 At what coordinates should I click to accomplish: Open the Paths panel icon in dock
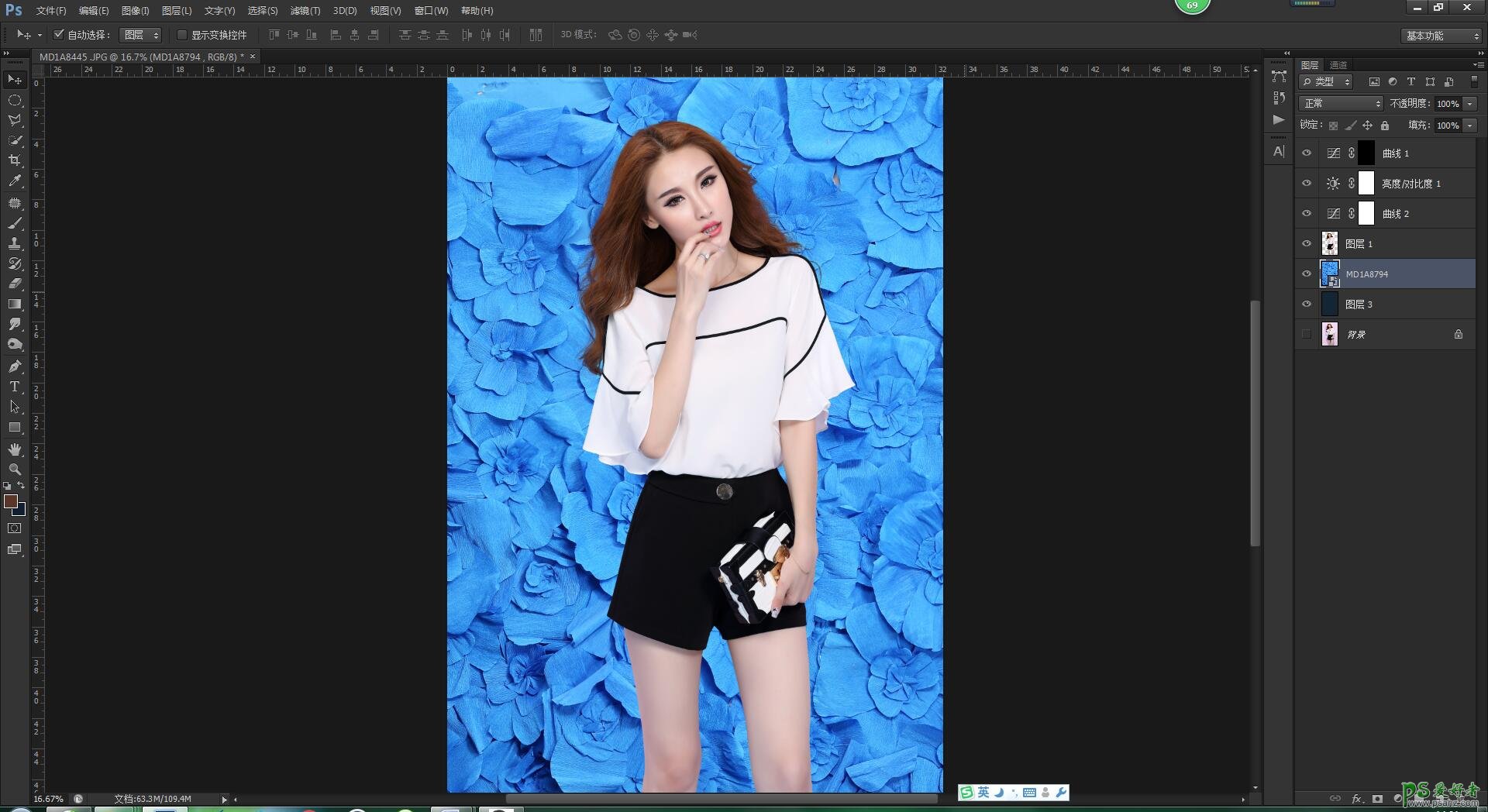pyautogui.click(x=1279, y=77)
